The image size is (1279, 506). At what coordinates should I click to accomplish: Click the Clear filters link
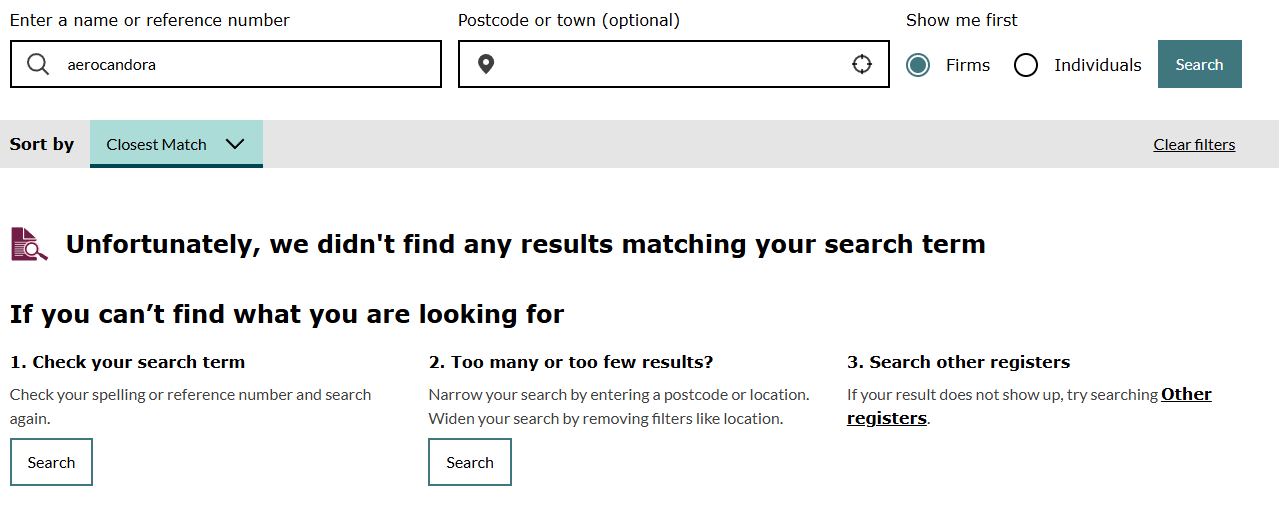(x=1194, y=145)
